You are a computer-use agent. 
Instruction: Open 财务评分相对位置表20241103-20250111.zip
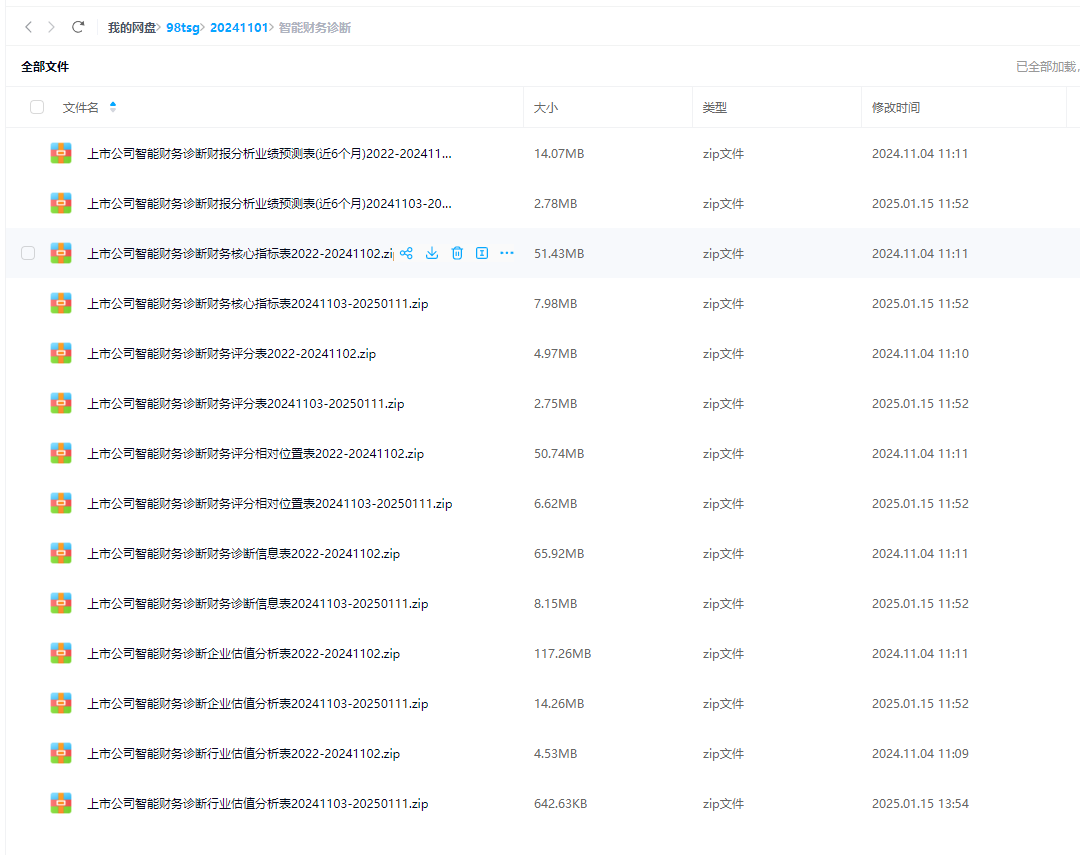pos(270,503)
